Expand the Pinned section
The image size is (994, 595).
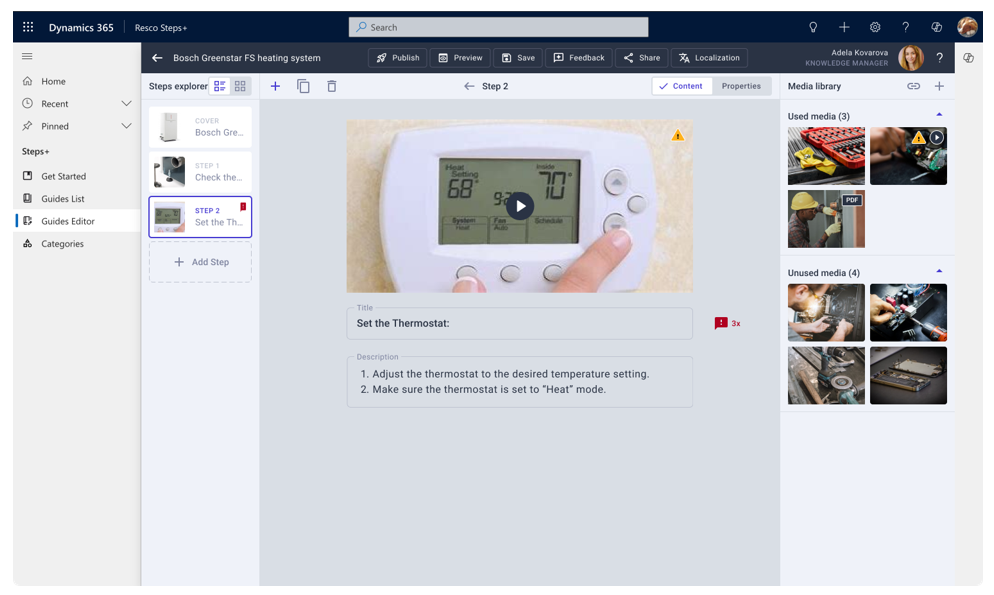(126, 125)
